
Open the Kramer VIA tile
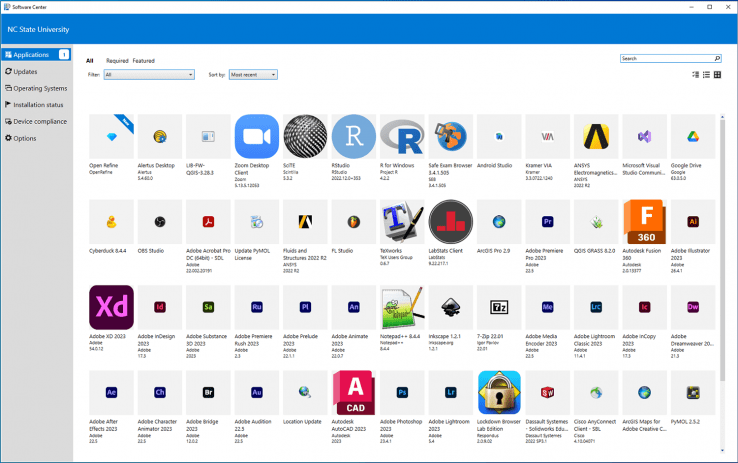(547, 136)
